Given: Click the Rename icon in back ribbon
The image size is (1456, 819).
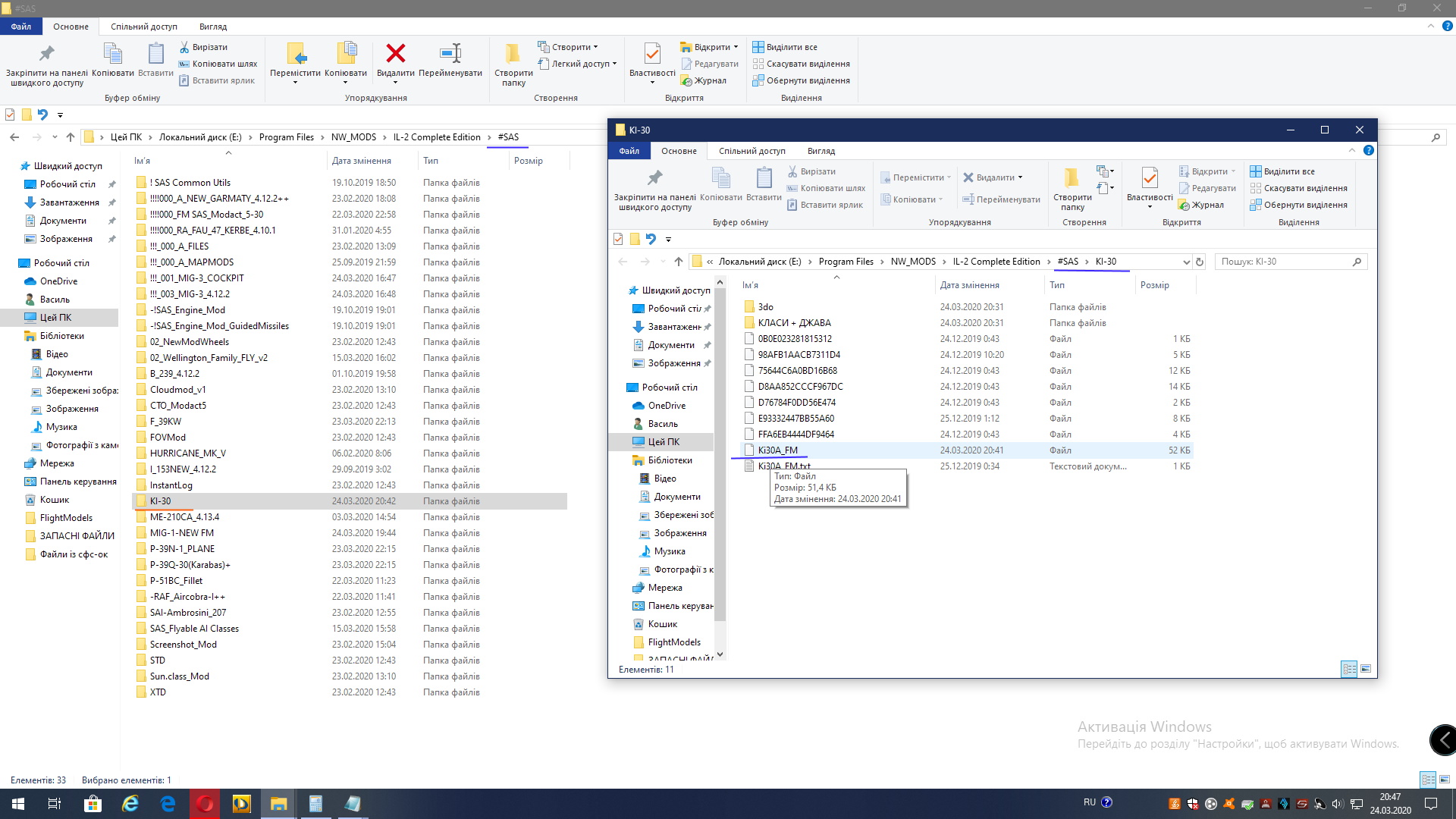Looking at the screenshot, I should [x=450, y=55].
